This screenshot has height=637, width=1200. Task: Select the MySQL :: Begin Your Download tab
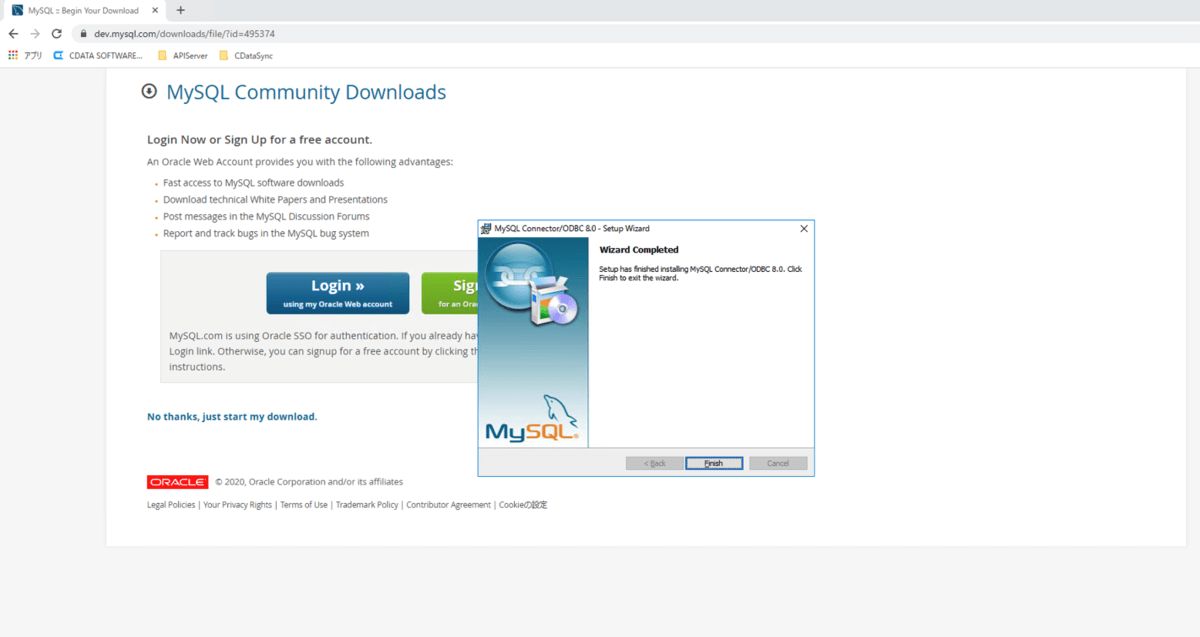tap(84, 10)
